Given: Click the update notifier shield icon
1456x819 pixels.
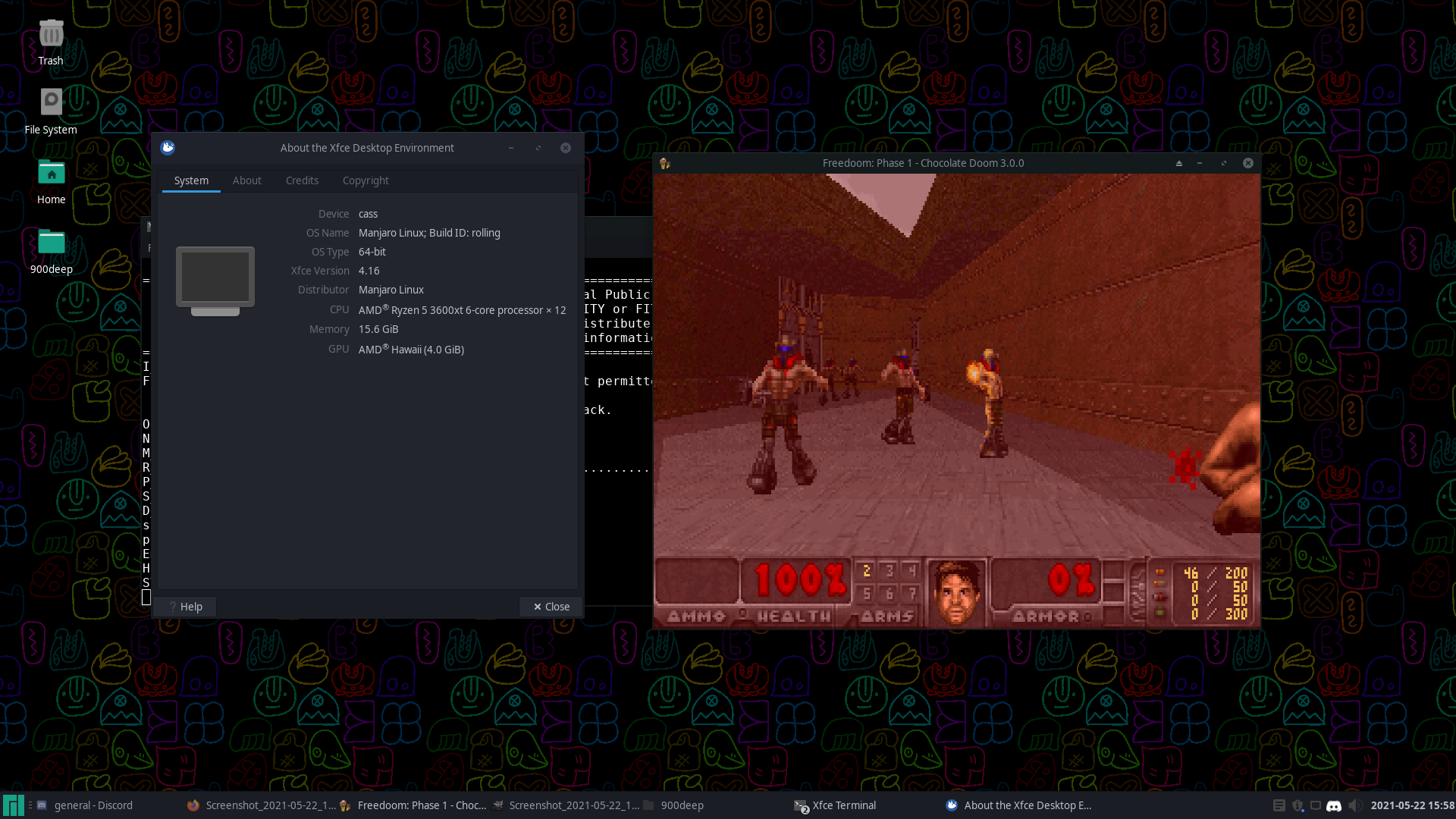Looking at the screenshot, I should click(x=1298, y=805).
